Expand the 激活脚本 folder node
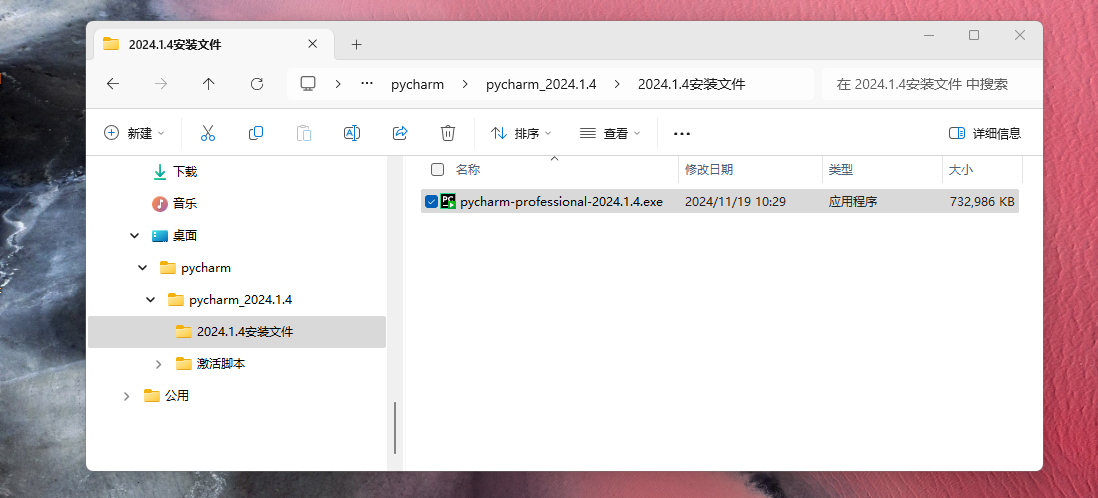The height and width of the screenshot is (498, 1098). click(159, 364)
